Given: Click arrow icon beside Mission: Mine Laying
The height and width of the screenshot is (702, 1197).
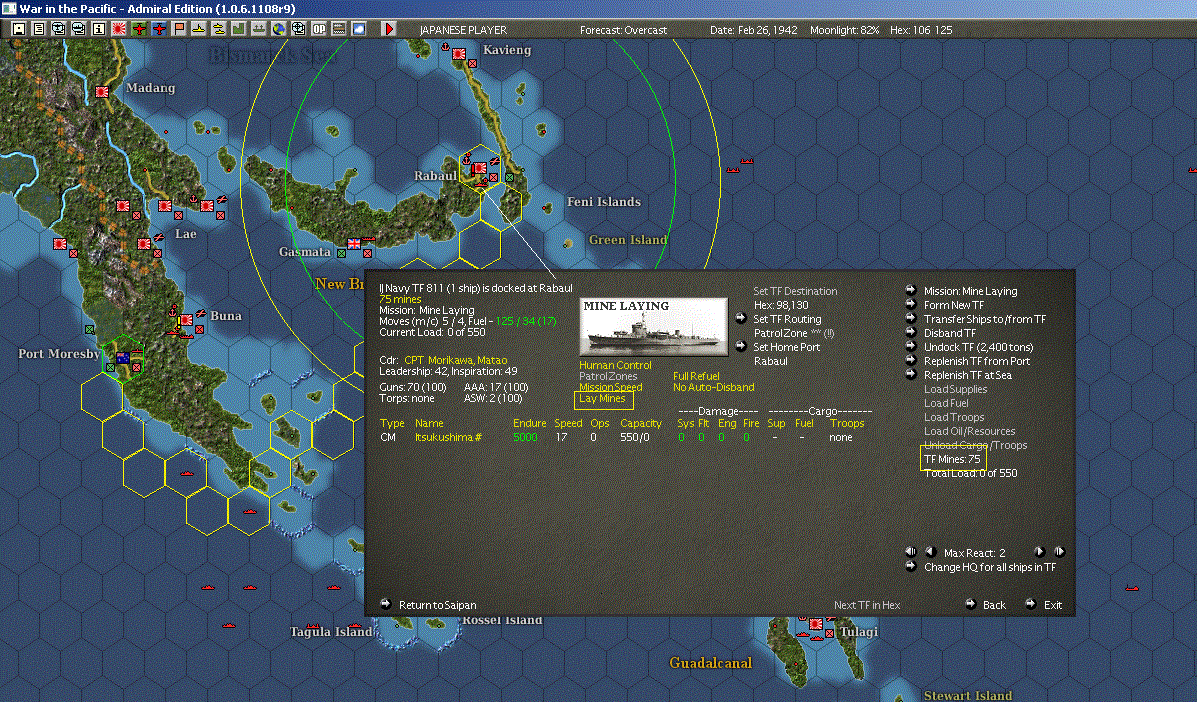Looking at the screenshot, I should (911, 290).
